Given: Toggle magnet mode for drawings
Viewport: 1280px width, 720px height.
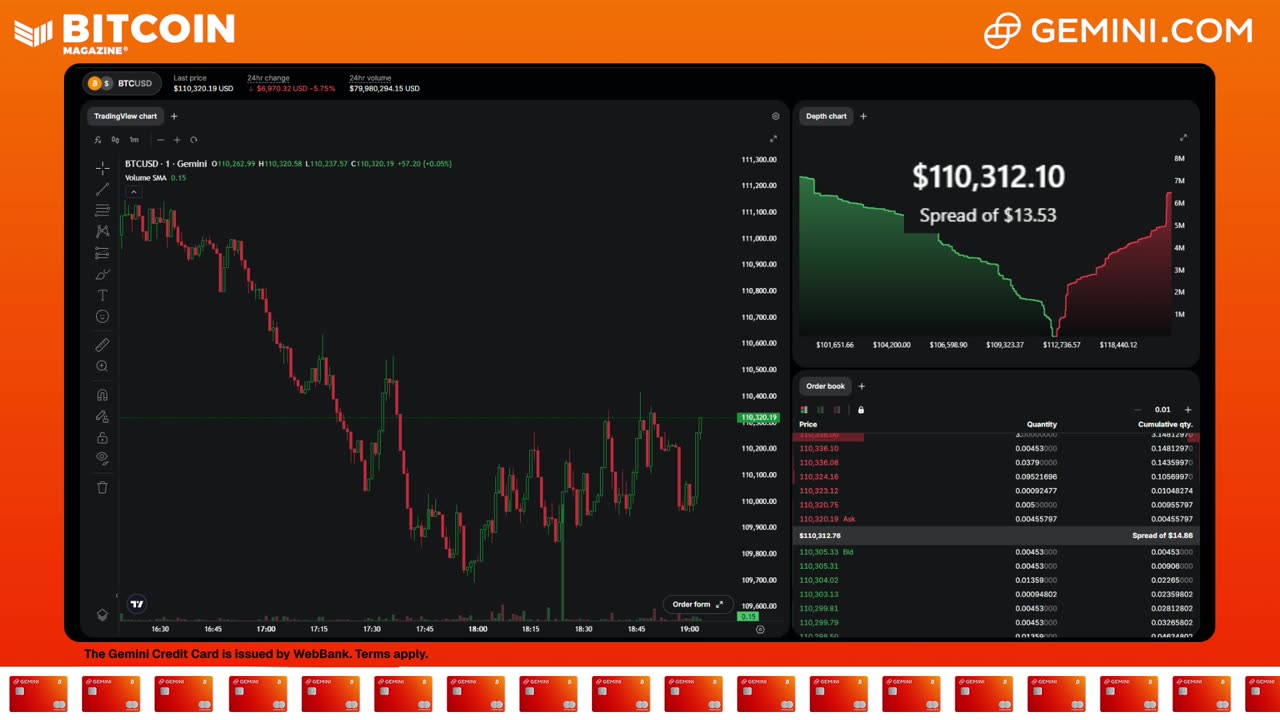Looking at the screenshot, I should 102,395.
